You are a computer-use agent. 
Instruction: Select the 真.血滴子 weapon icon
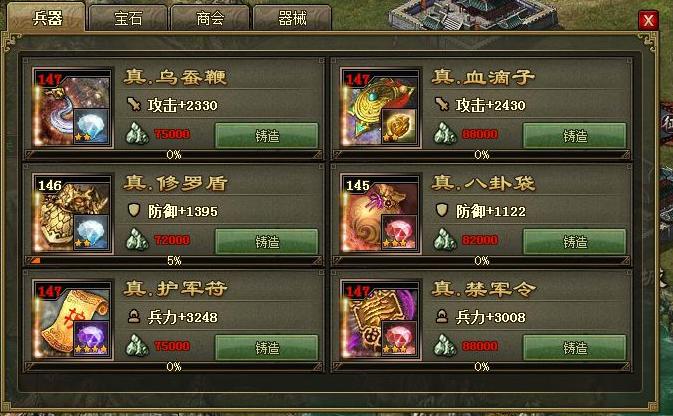click(381, 108)
